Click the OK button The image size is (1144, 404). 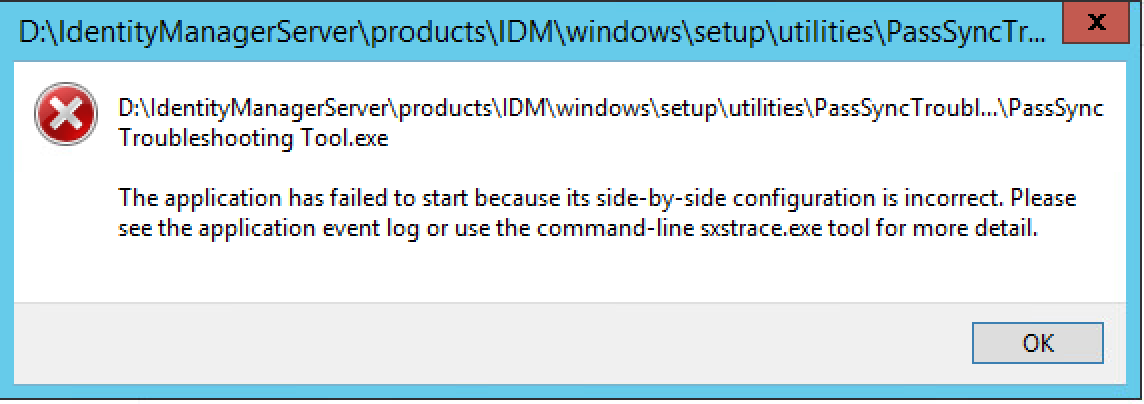[x=1038, y=344]
